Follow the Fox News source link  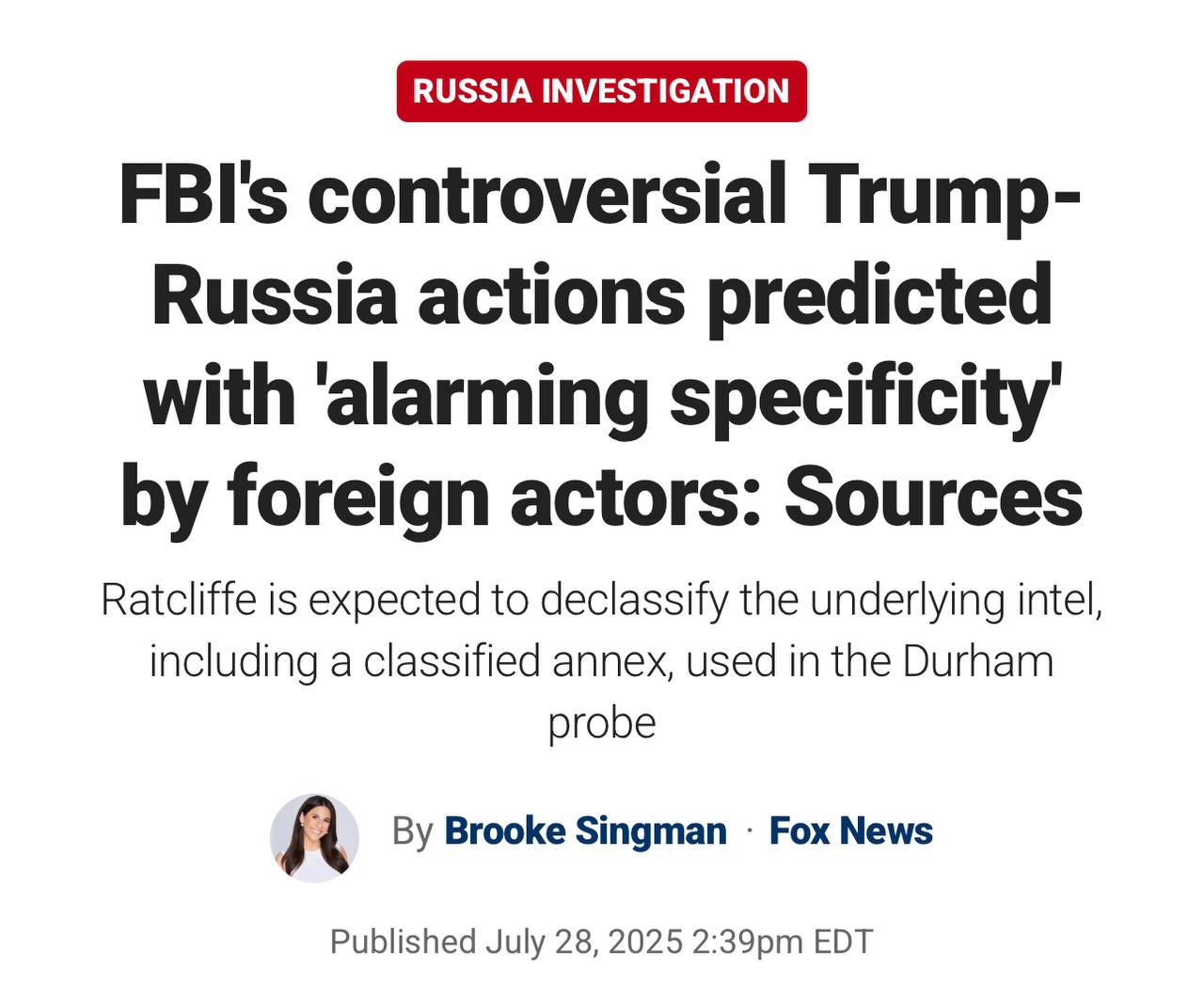[851, 831]
